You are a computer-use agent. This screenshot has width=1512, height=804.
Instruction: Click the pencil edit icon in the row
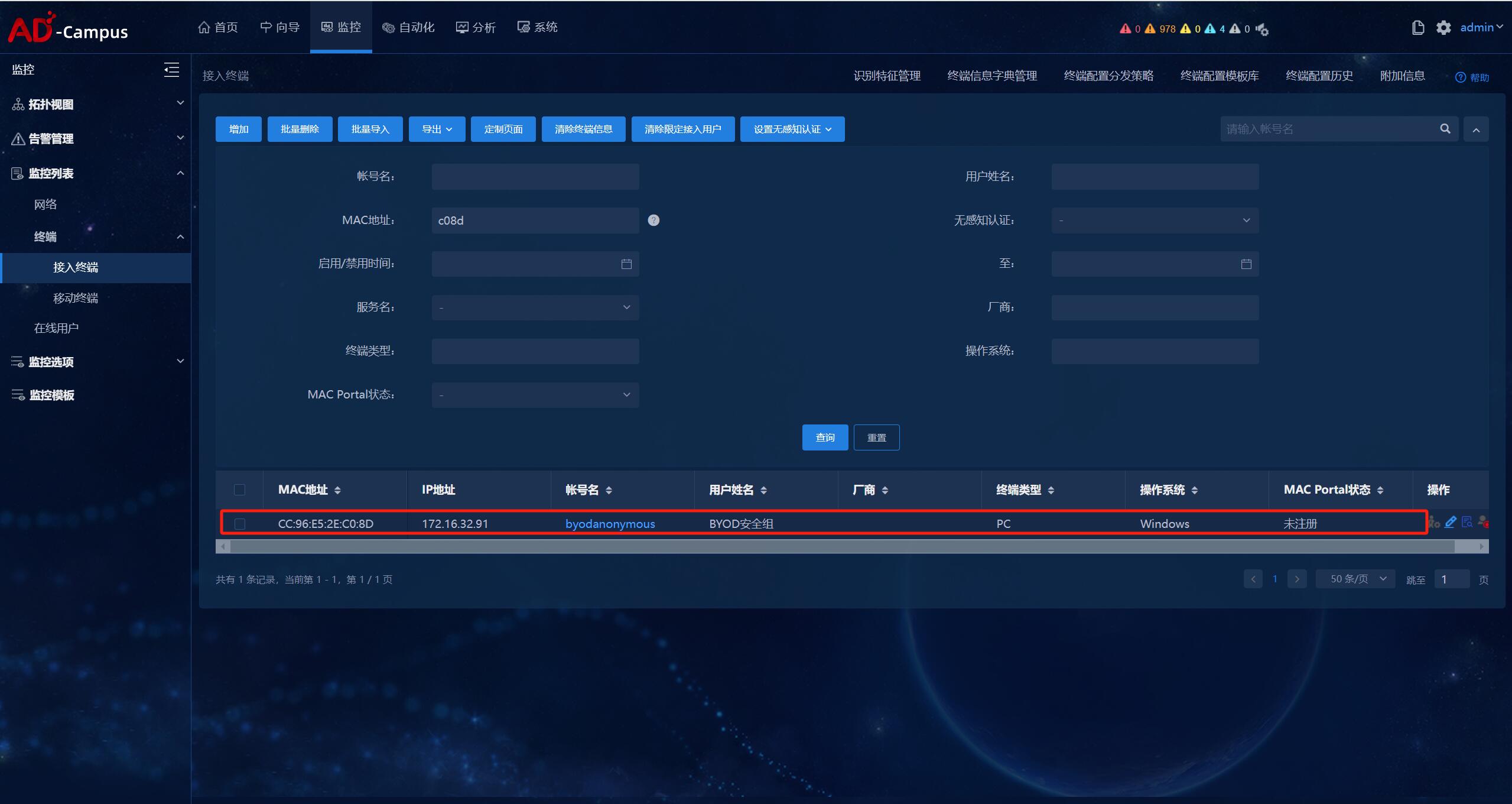pyautogui.click(x=1450, y=522)
